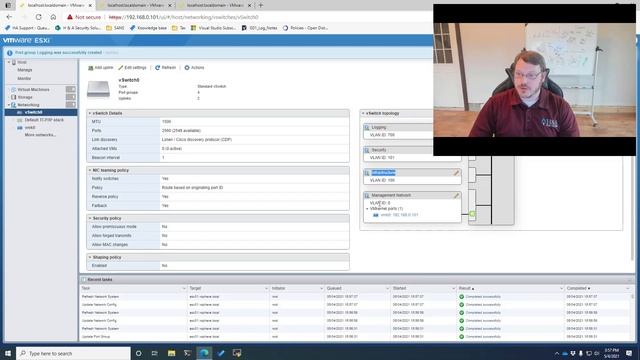Collapse the Security policy section
The height and width of the screenshot is (360, 640).
(x=90, y=218)
